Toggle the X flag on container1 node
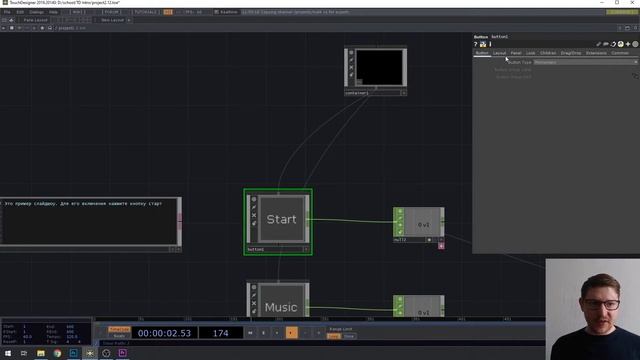Screen dimensions: 640x360 point(351,67)
